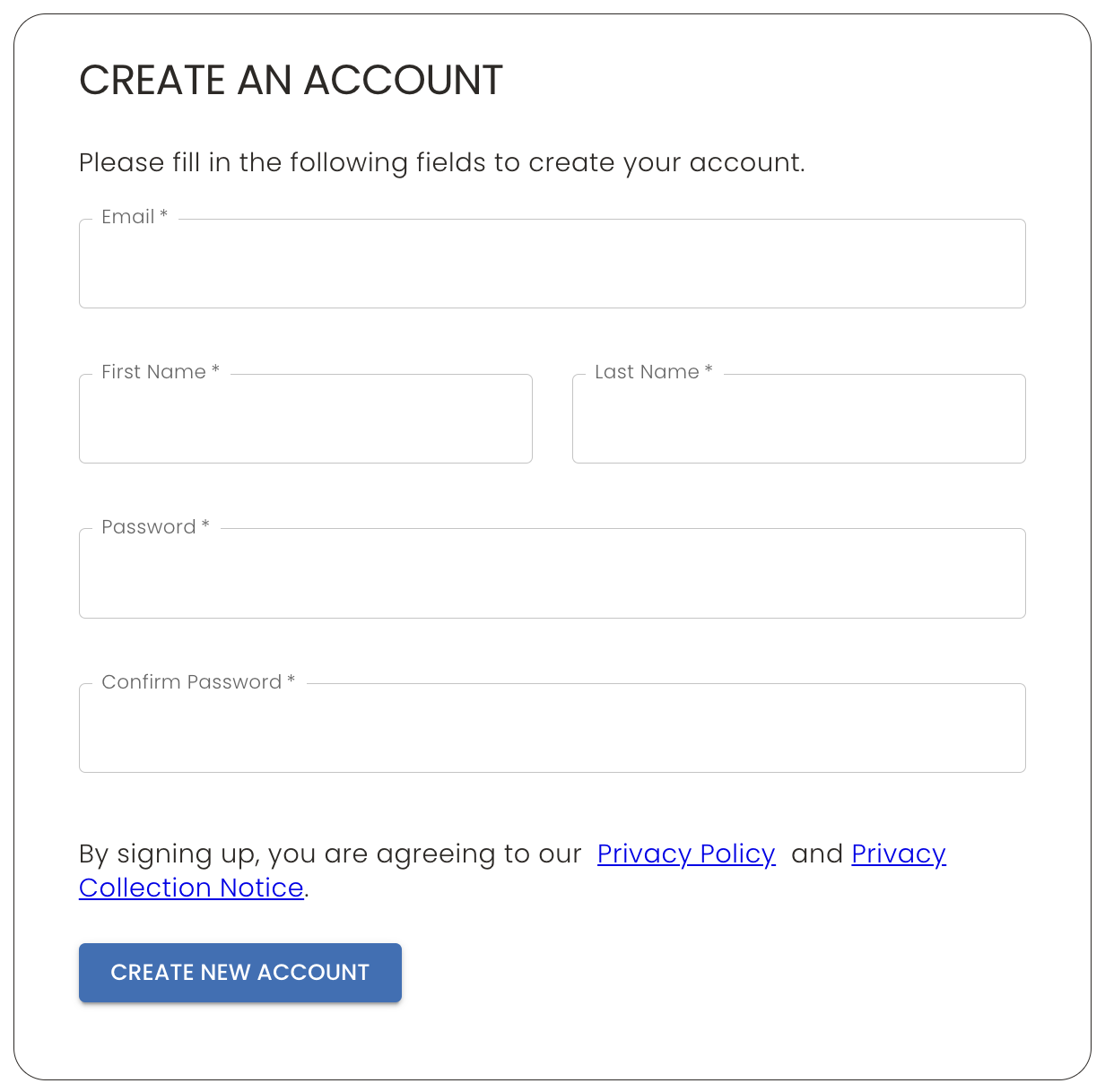
Task: Click the 'First Name *' field label
Action: coord(161,372)
